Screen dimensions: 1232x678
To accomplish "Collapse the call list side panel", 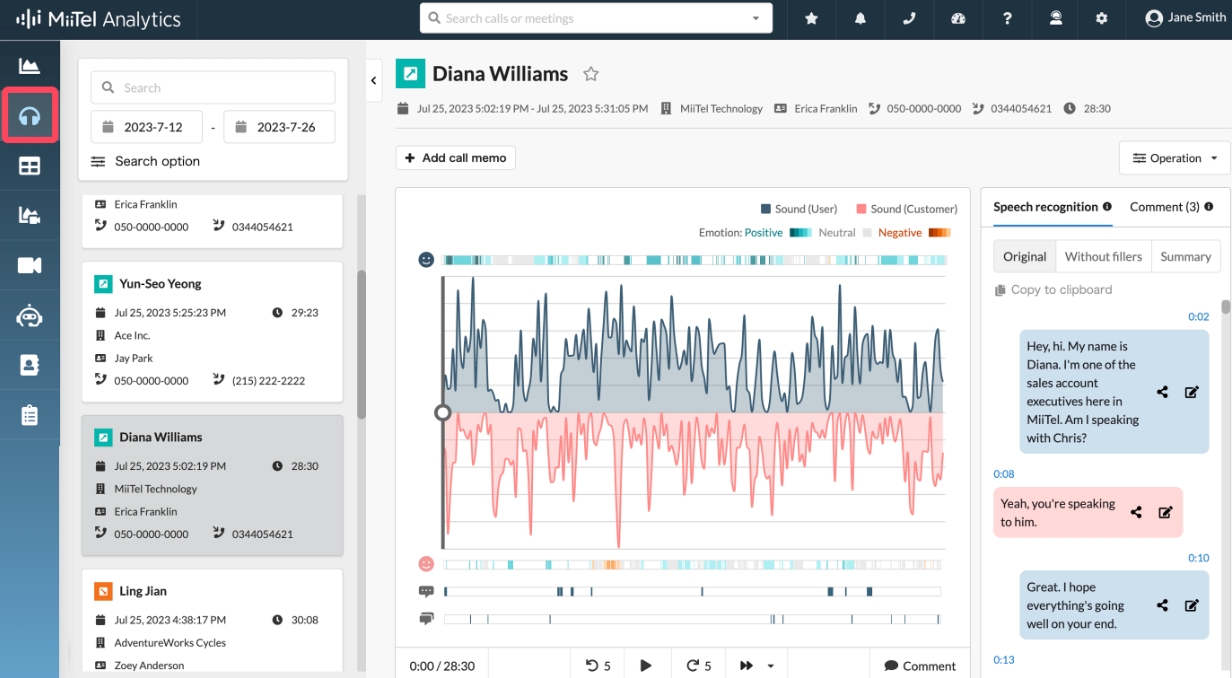I will click(374, 81).
